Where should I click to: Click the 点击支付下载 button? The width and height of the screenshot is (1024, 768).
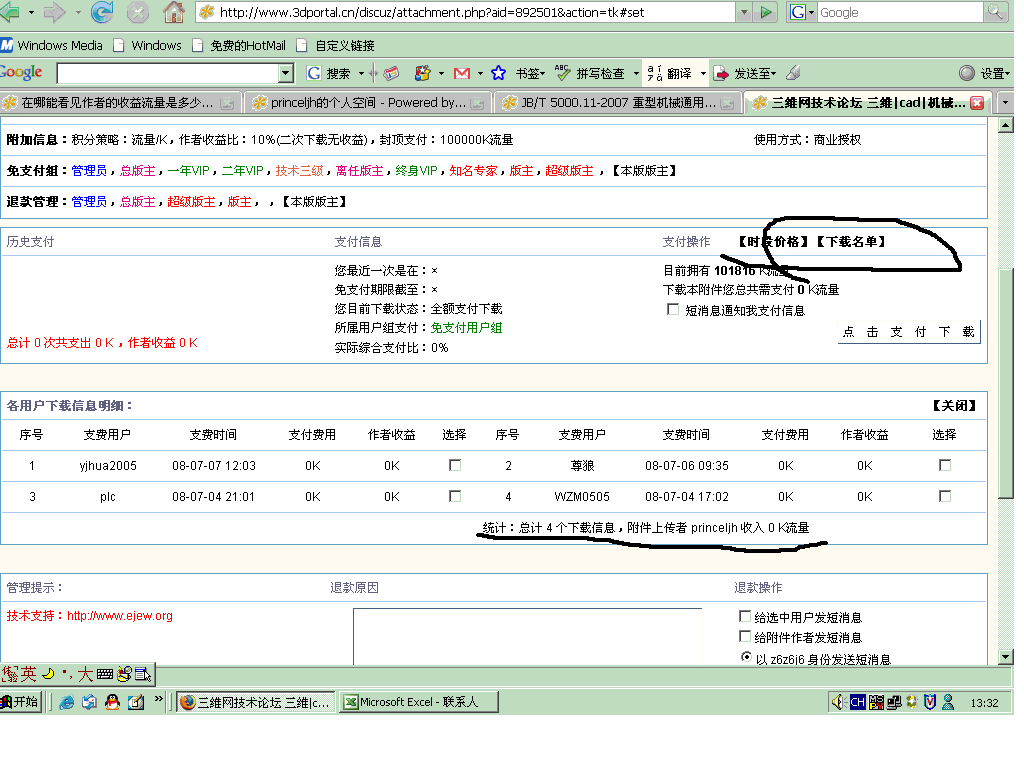click(x=907, y=331)
